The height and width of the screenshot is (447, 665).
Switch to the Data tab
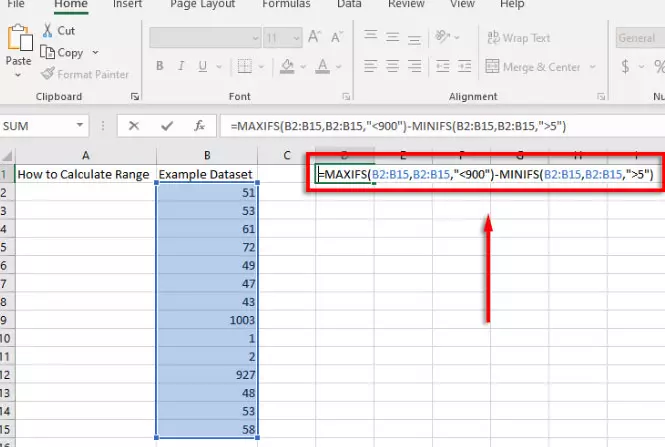tap(349, 4)
